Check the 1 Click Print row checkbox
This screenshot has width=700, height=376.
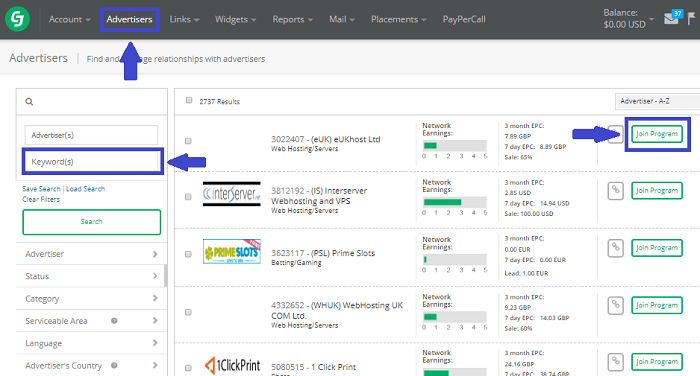click(x=188, y=368)
